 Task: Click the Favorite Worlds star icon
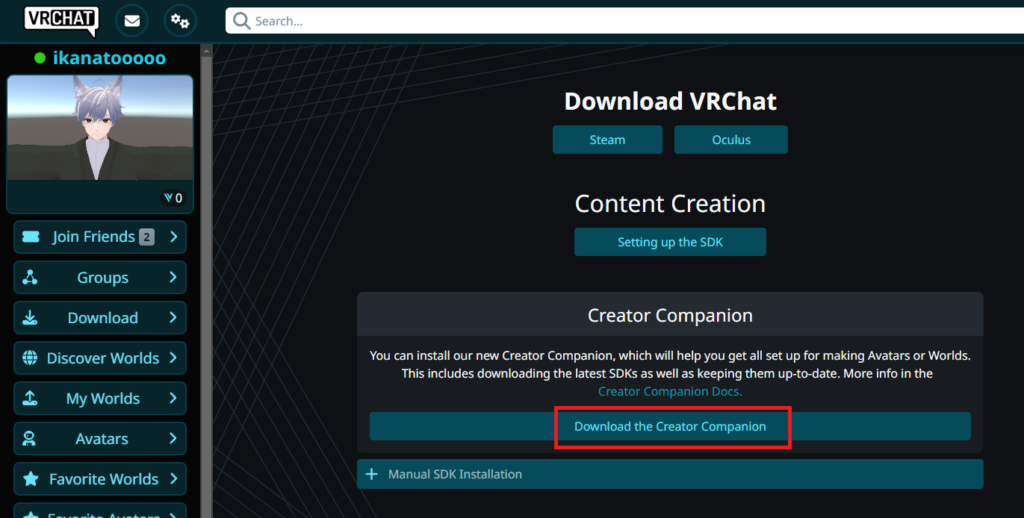coord(31,479)
